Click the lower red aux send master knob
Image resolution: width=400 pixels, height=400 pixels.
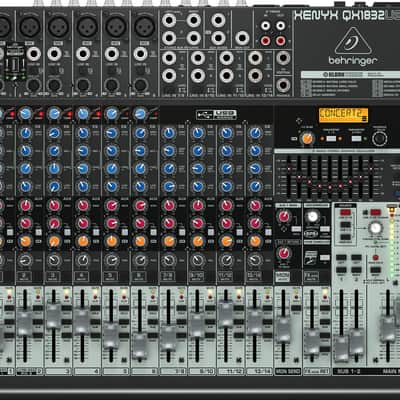[284, 253]
